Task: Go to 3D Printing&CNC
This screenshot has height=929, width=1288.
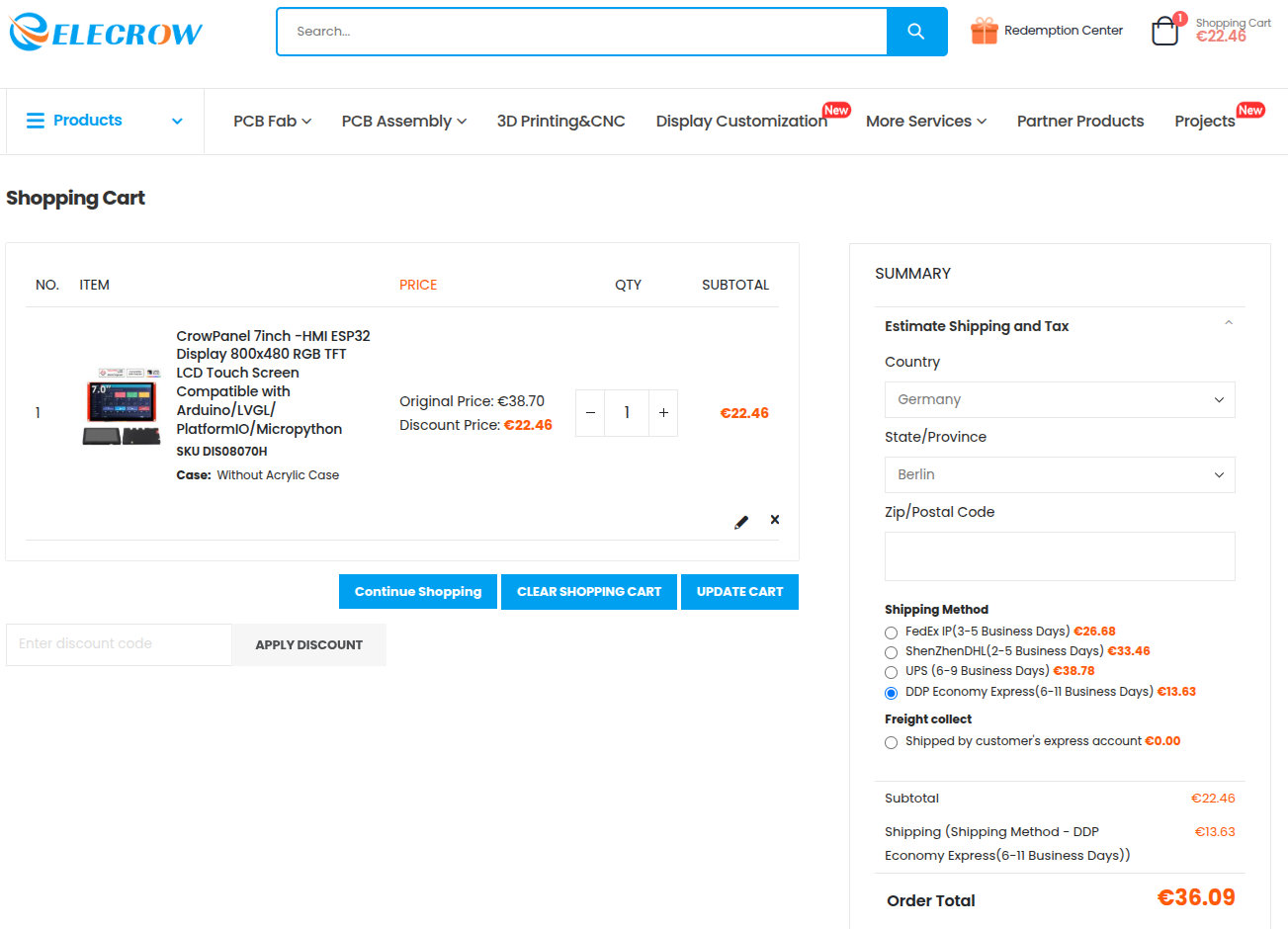Action: [561, 122]
